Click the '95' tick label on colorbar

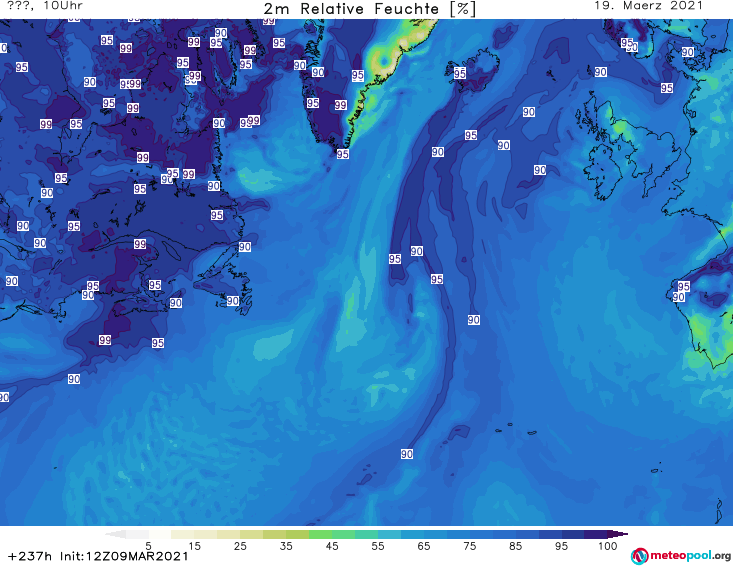click(561, 546)
